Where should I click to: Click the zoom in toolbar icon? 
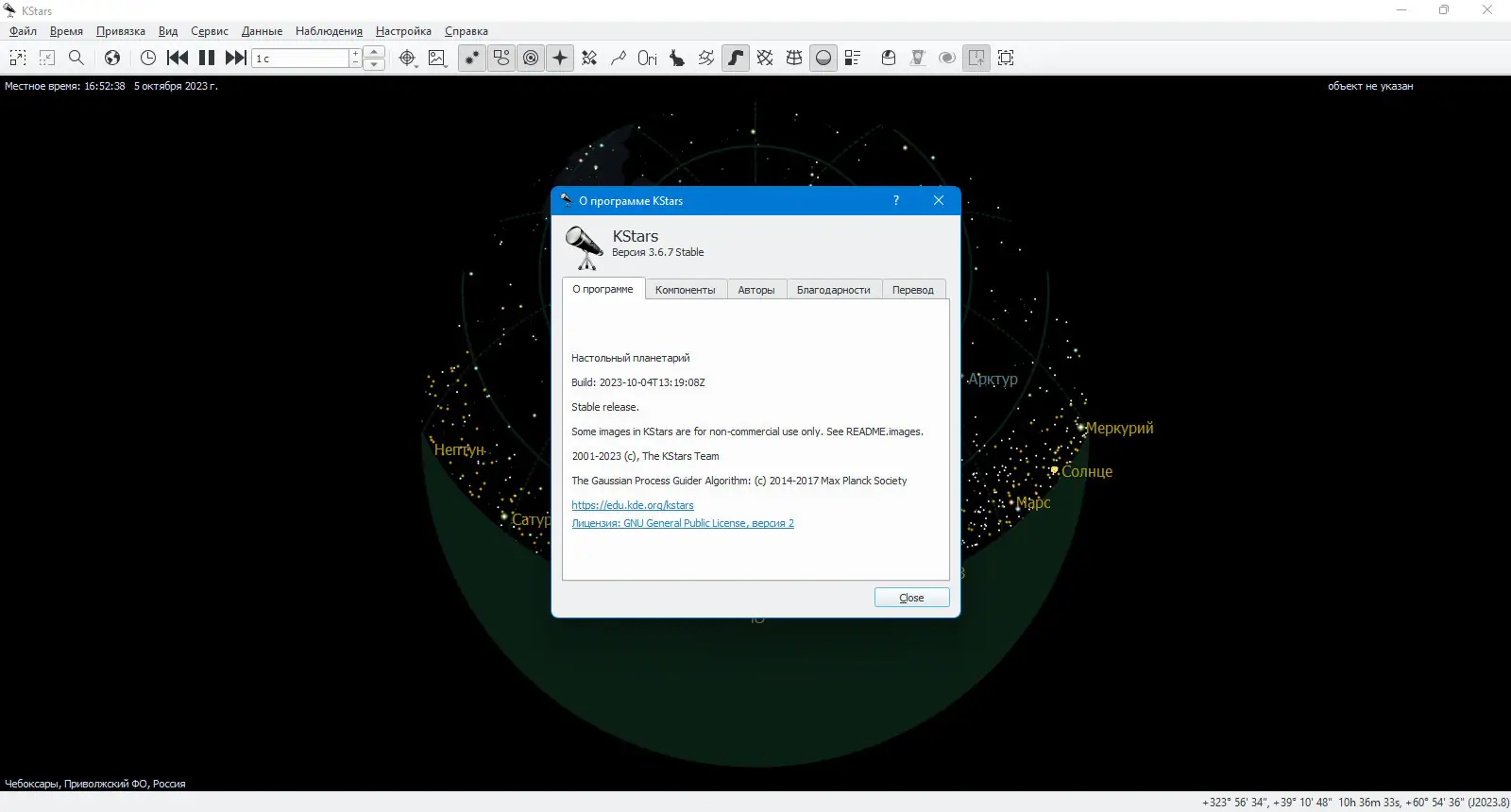[18, 58]
